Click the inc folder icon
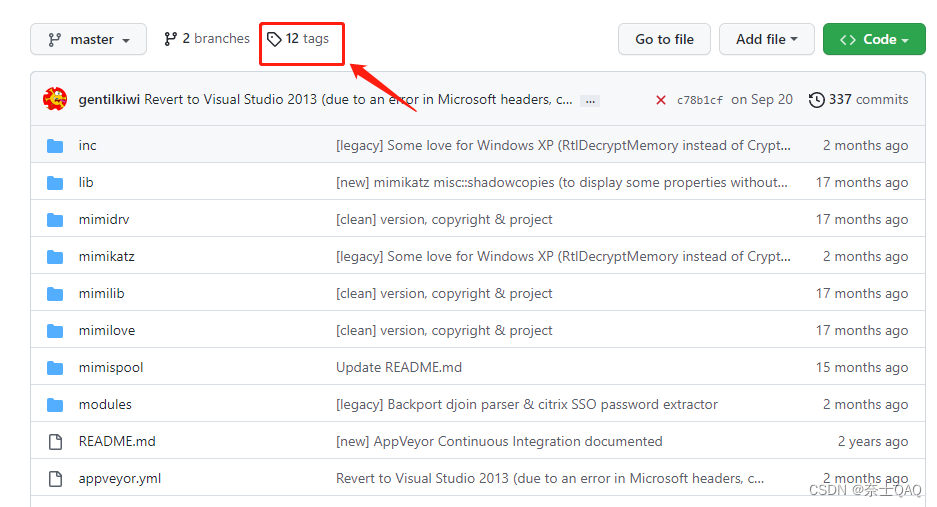The height and width of the screenshot is (507, 937). click(55, 146)
